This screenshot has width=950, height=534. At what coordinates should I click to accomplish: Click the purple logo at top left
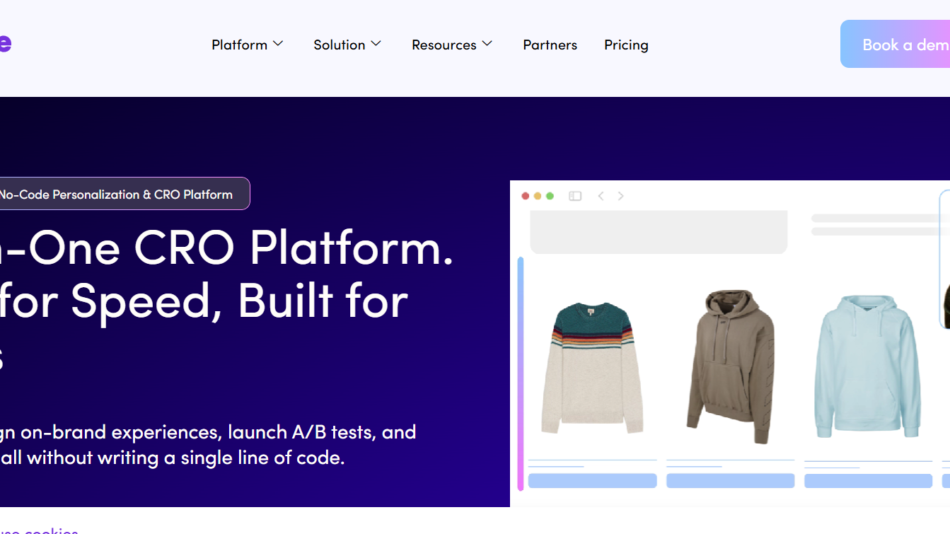(x=5, y=44)
